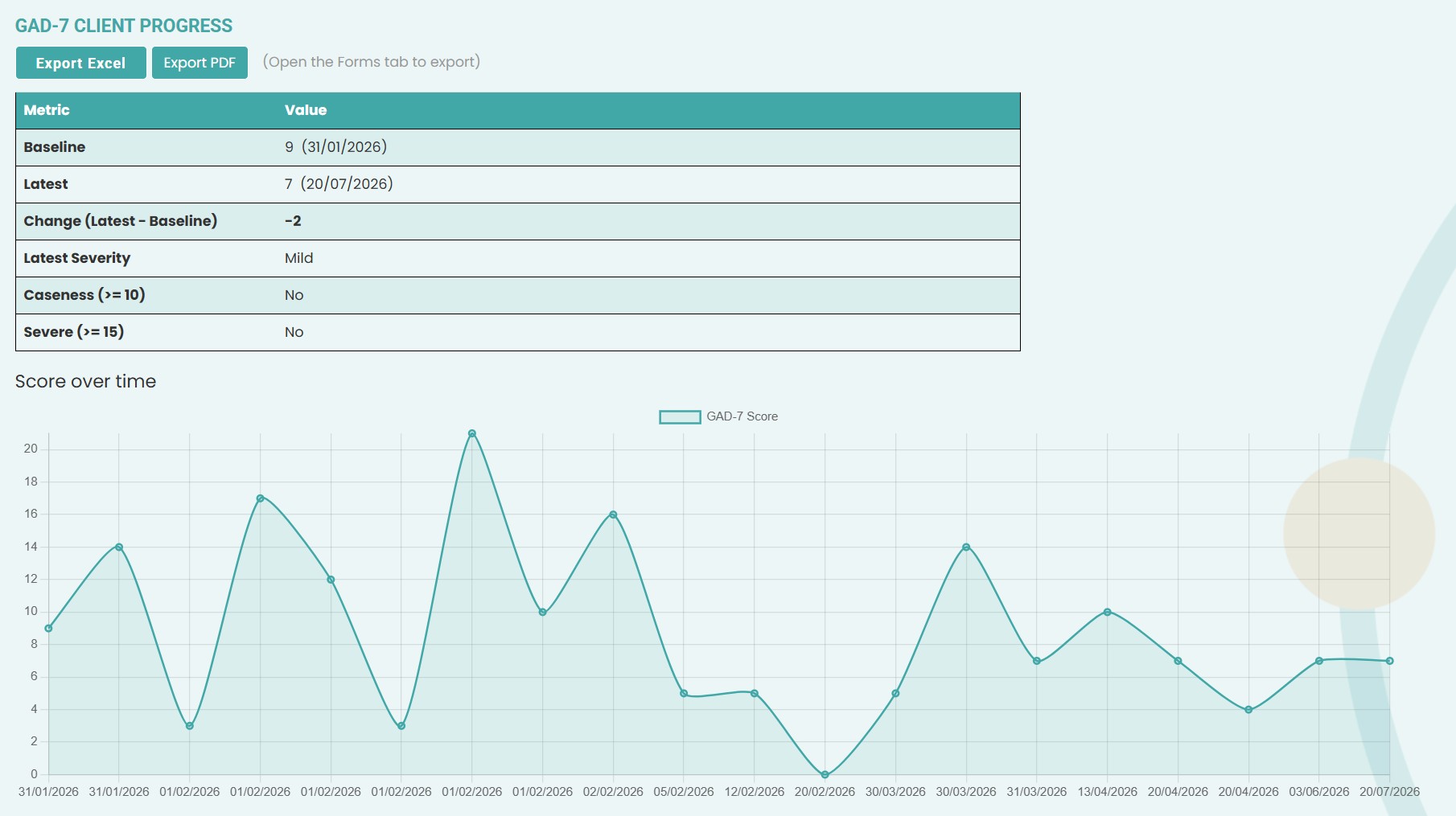Click the data point for 31/03/2026

[1037, 661]
